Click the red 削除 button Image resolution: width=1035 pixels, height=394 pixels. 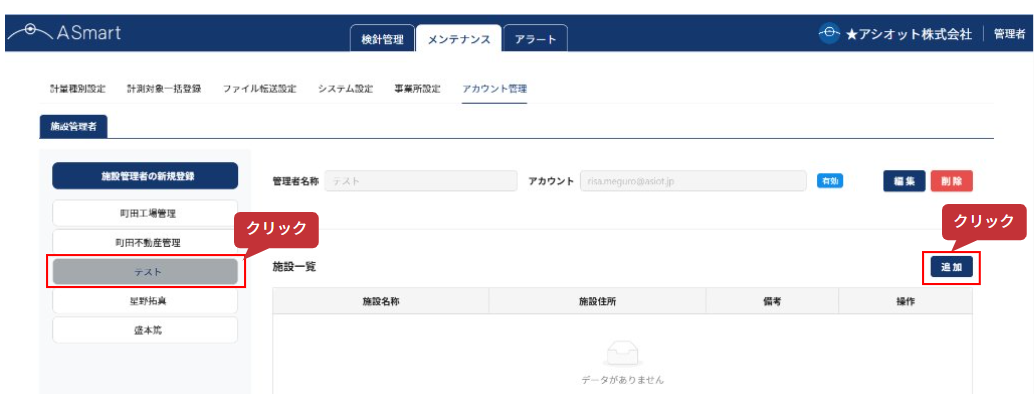[952, 181]
